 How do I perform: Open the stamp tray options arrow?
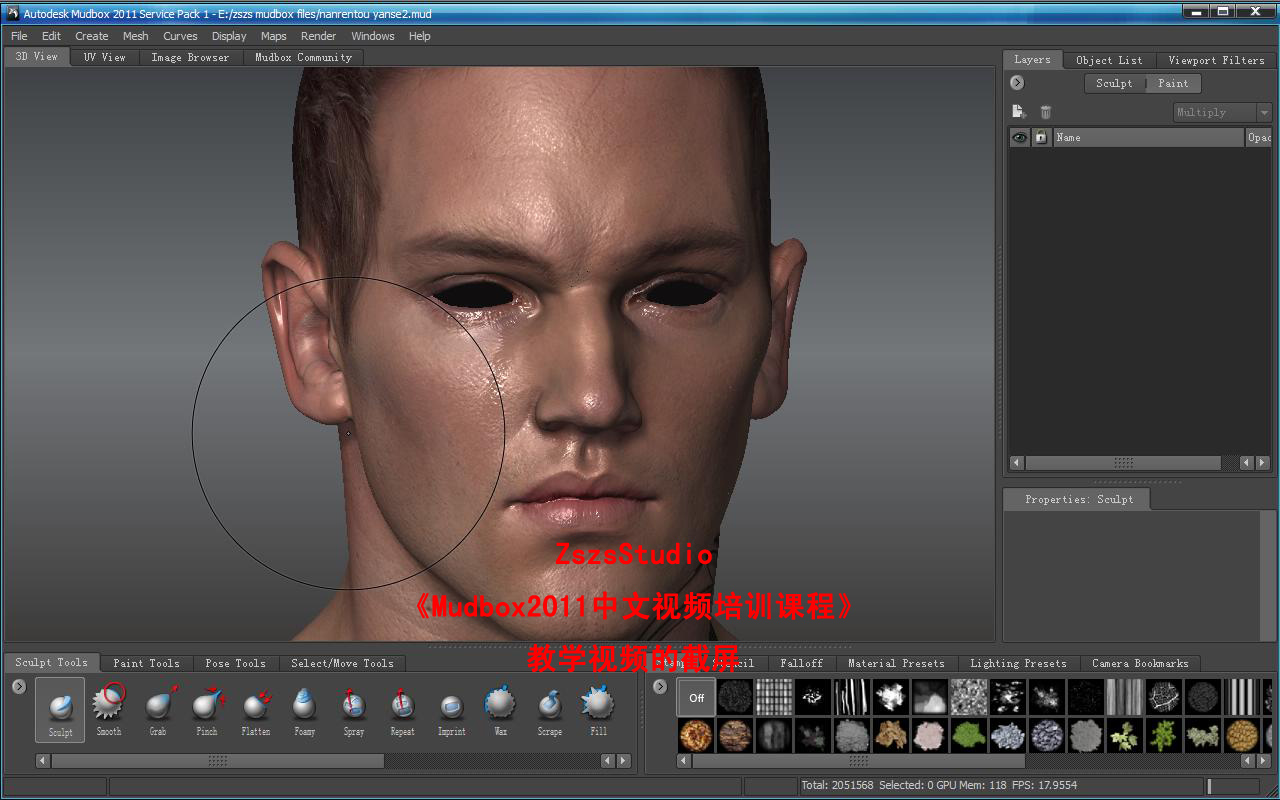point(660,686)
